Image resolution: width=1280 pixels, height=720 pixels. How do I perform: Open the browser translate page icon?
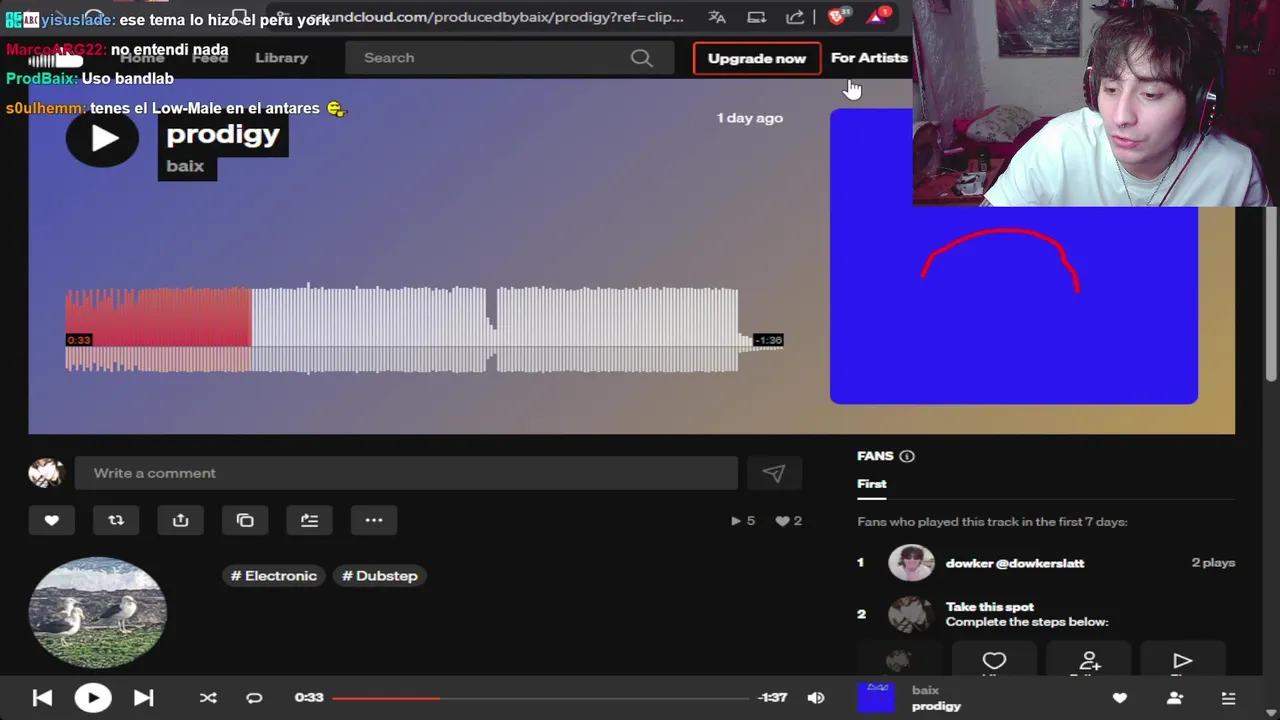[x=717, y=17]
